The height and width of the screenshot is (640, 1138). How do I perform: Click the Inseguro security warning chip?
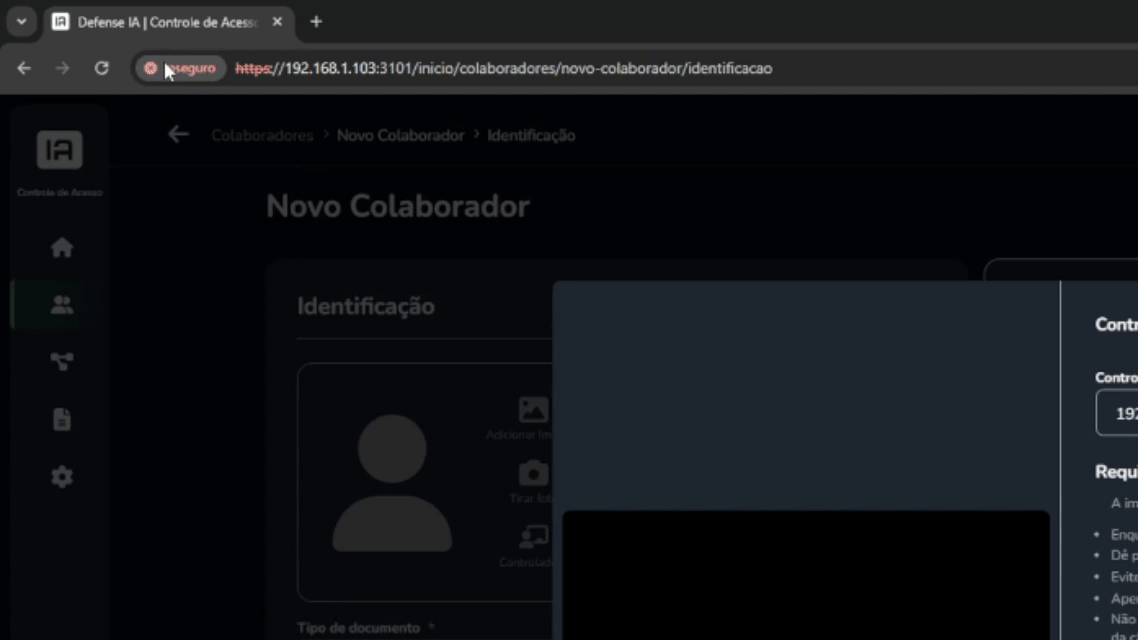click(180, 68)
